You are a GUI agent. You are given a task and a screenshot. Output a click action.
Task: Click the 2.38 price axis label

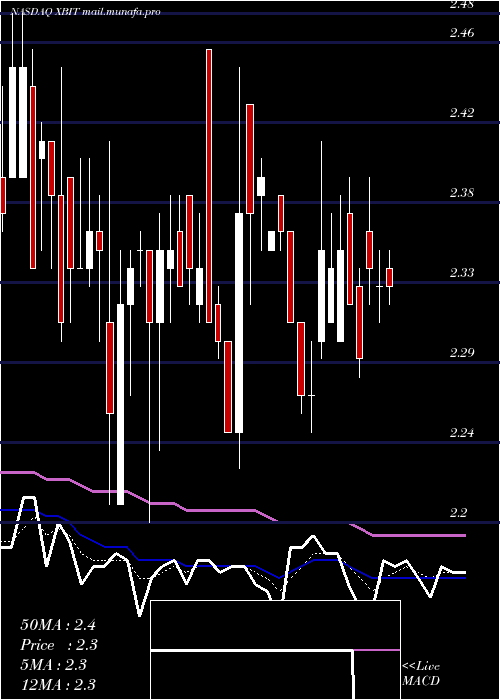point(462,193)
